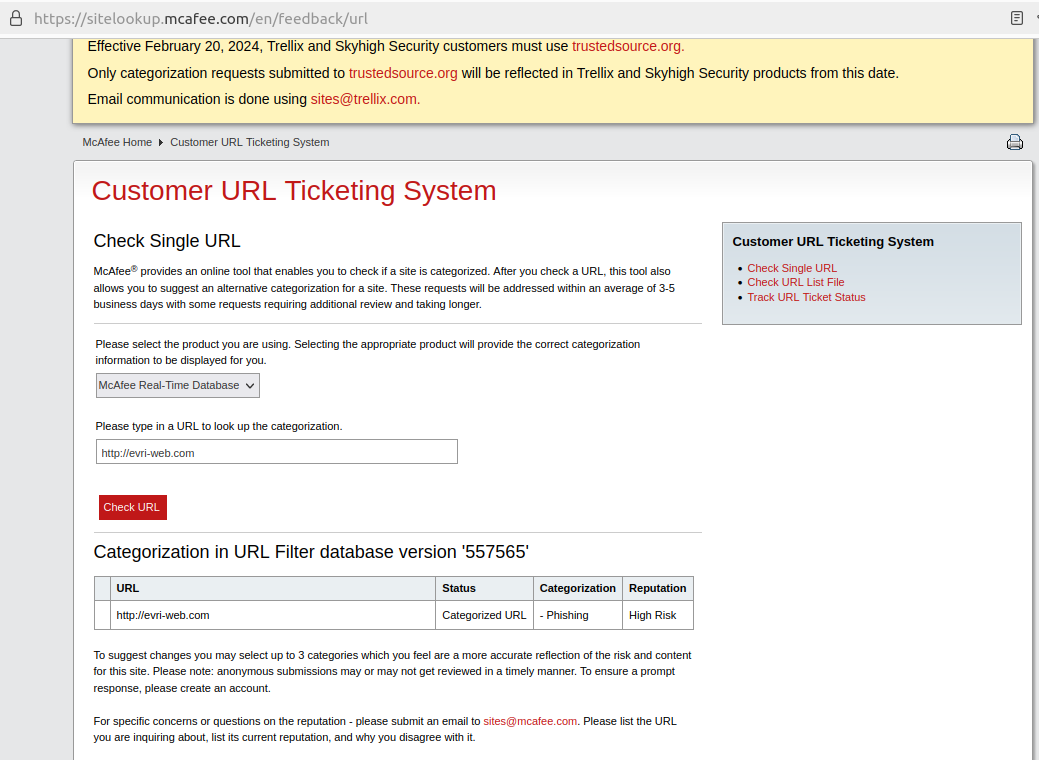The width and height of the screenshot is (1039, 760).
Task: Open the McAfee Real-Time Database product dropdown
Action: (178, 386)
